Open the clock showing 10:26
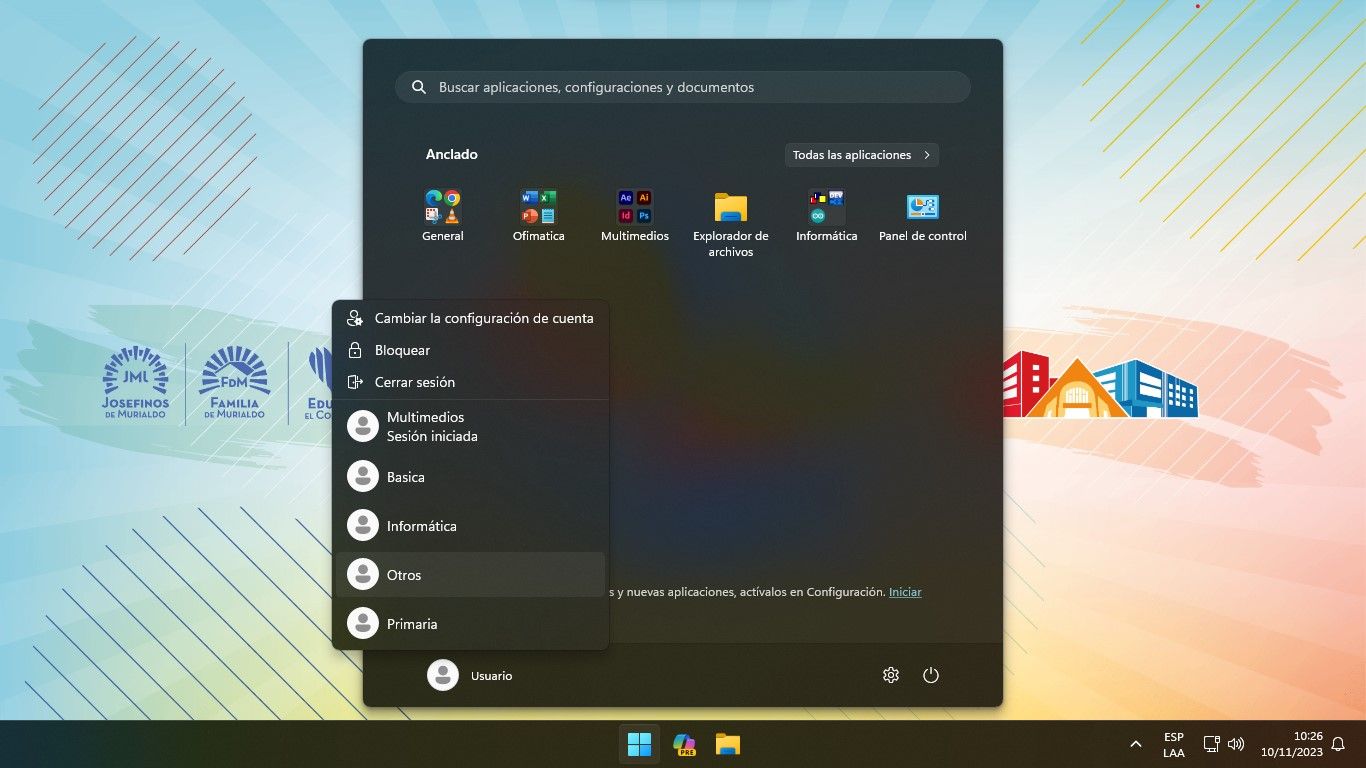 [1292, 744]
